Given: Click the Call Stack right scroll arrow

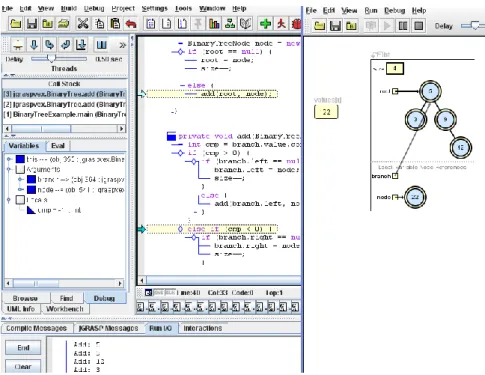Looking at the screenshot, I should tap(122, 128).
